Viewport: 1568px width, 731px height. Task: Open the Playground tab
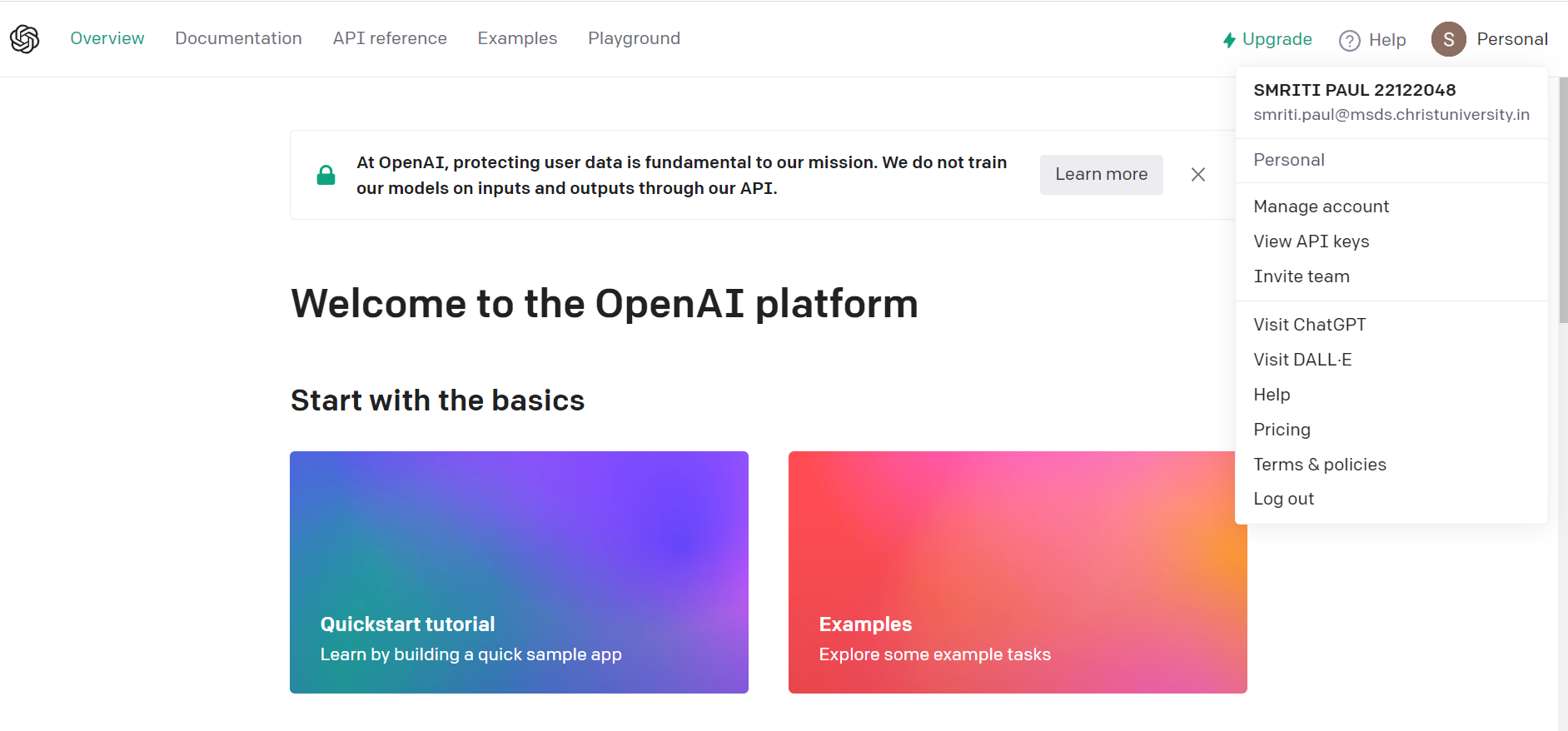tap(634, 38)
